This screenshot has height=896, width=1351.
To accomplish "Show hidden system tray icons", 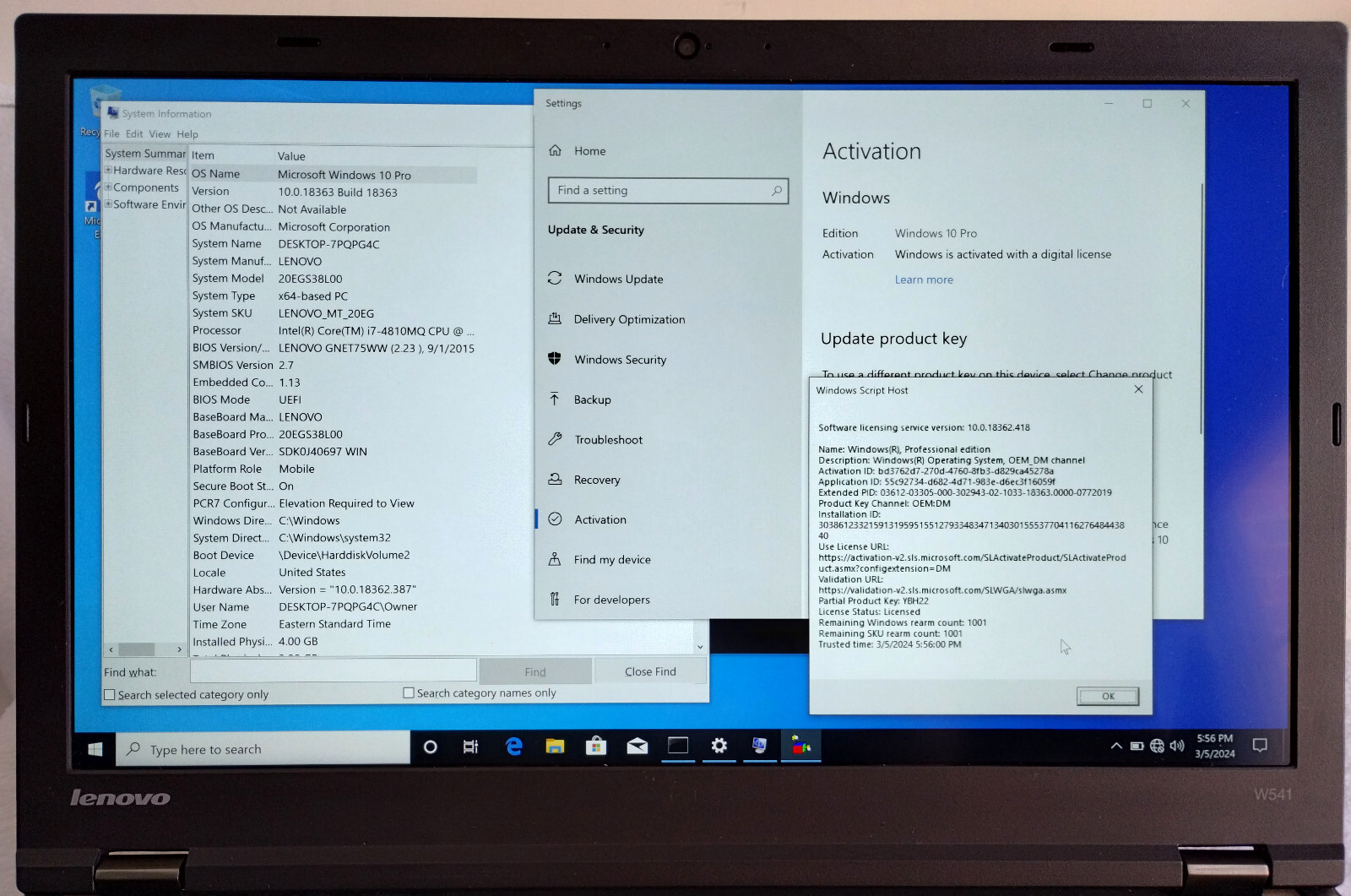I will point(1116,746).
